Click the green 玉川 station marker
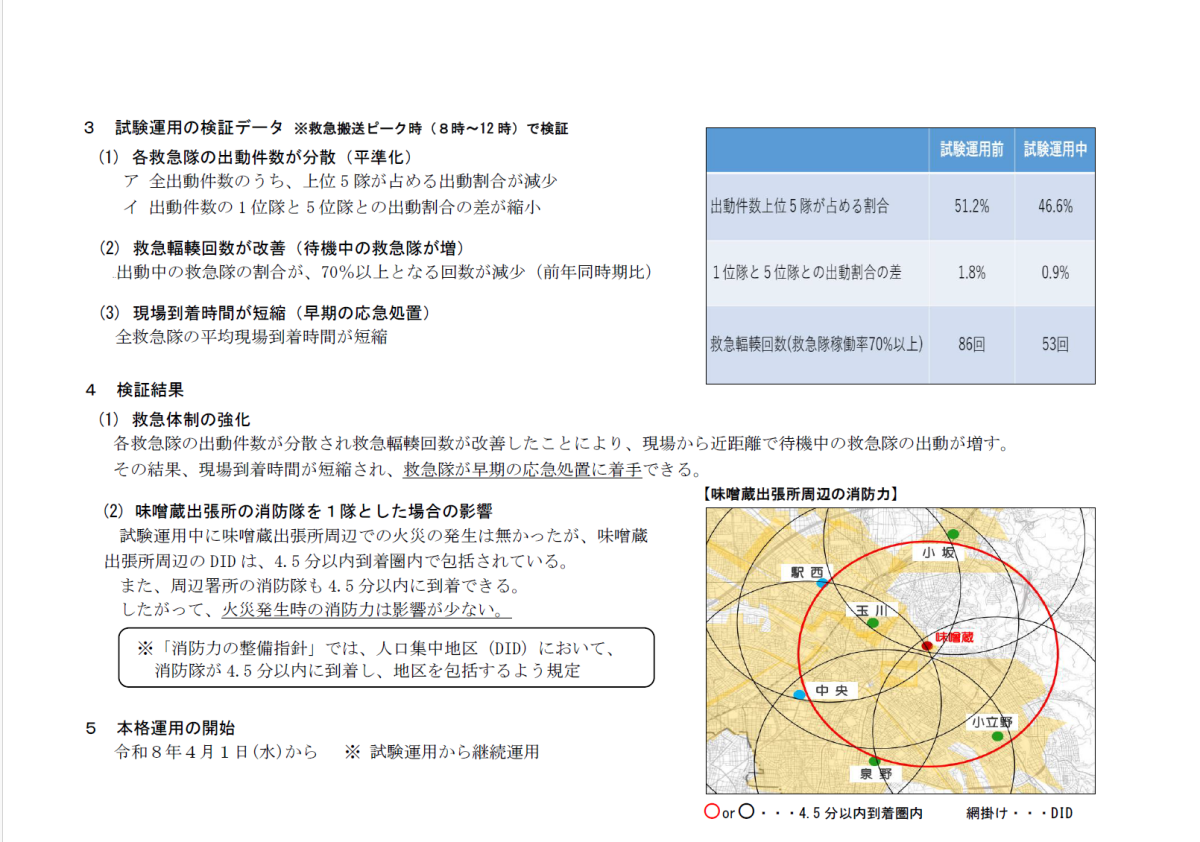Viewport: 1200px width, 842px height. coord(872,623)
